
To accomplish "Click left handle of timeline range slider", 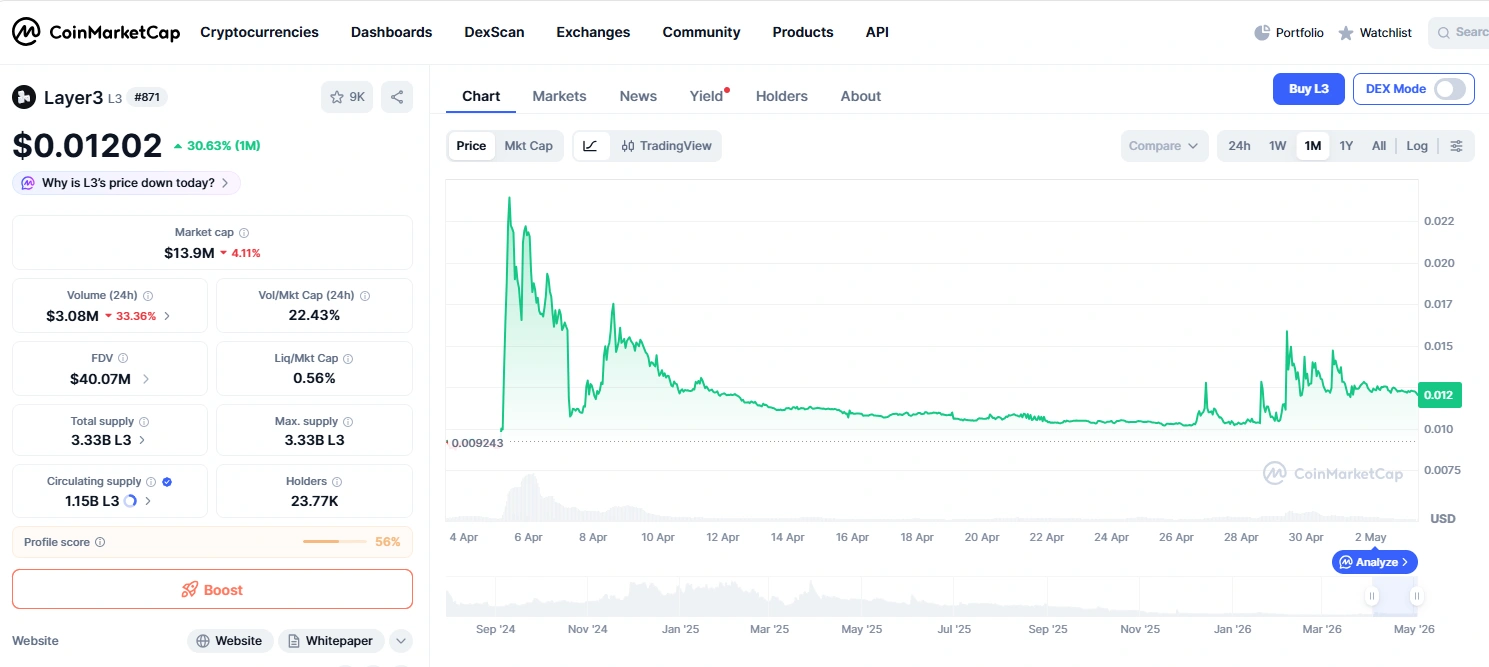I will (x=1372, y=596).
